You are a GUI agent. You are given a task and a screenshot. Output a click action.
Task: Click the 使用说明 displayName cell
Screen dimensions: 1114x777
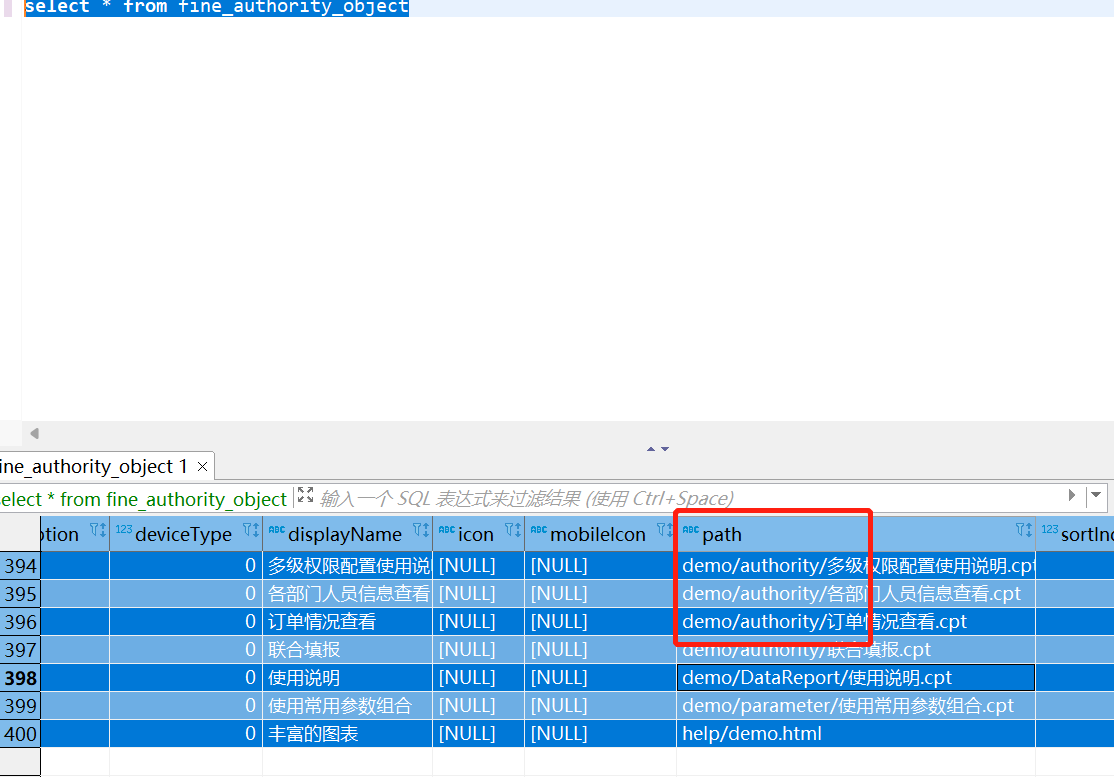[x=347, y=678]
